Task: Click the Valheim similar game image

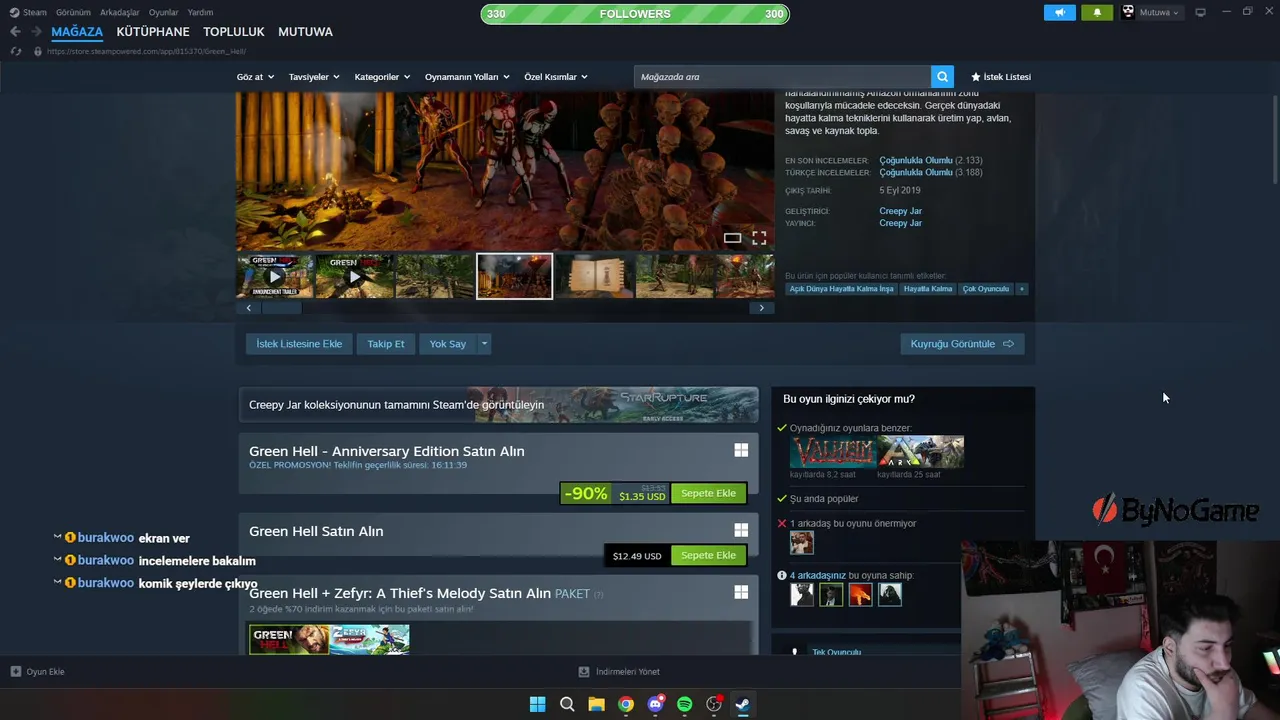Action: tap(832, 452)
